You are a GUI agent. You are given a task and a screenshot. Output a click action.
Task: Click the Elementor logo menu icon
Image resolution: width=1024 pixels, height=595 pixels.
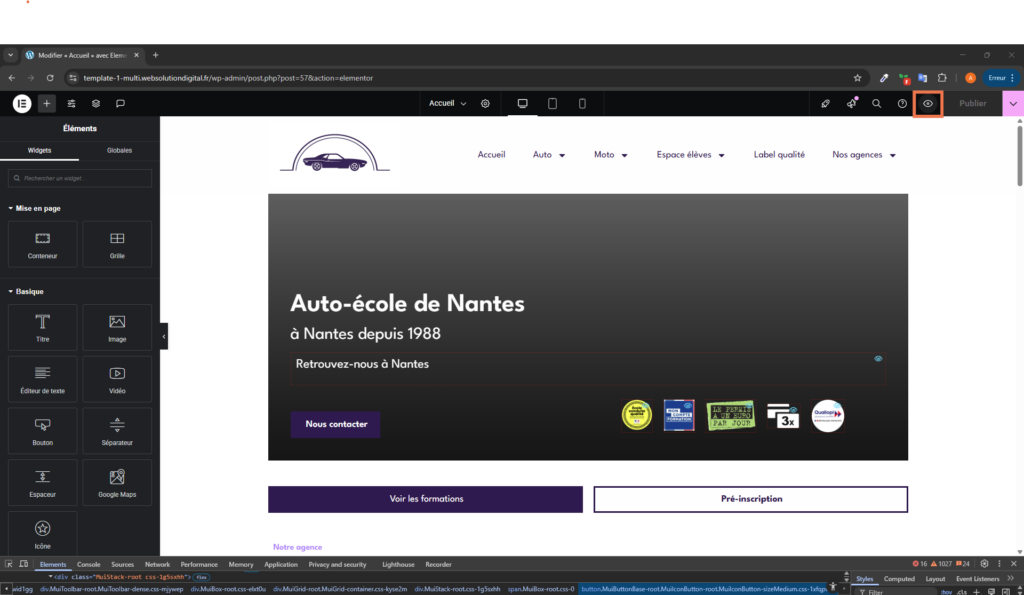(x=22, y=103)
